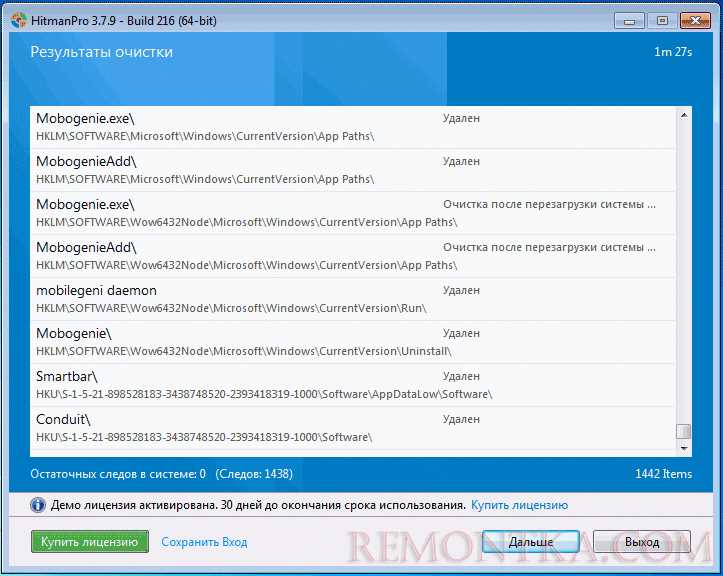723x576 pixels.
Task: Click the registry path under Conduit\
Action: [204, 437]
